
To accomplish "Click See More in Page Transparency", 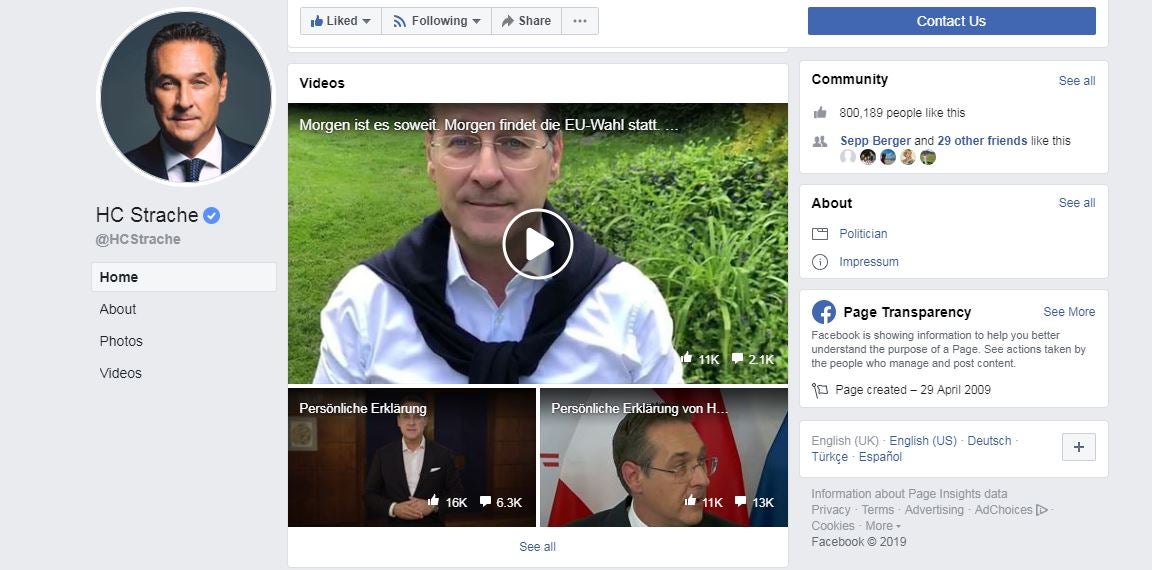I will (1069, 312).
